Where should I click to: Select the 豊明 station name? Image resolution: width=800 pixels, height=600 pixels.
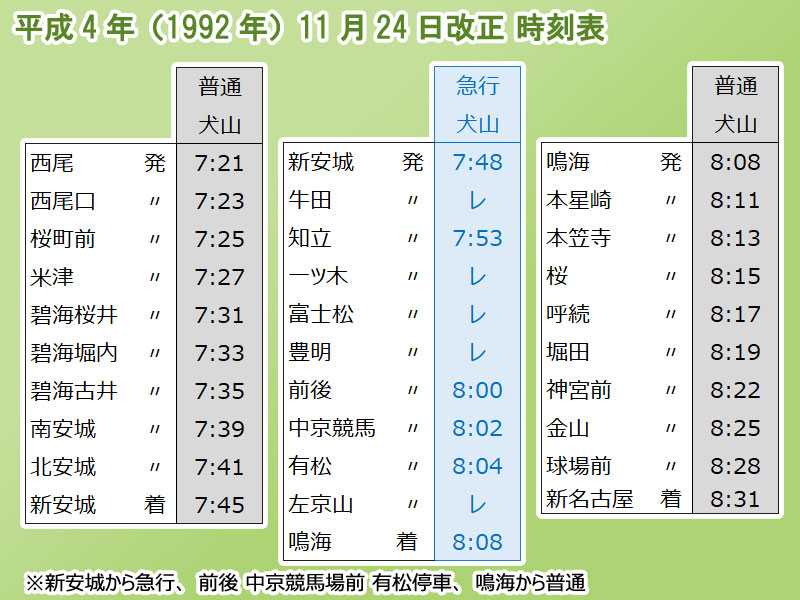point(310,352)
